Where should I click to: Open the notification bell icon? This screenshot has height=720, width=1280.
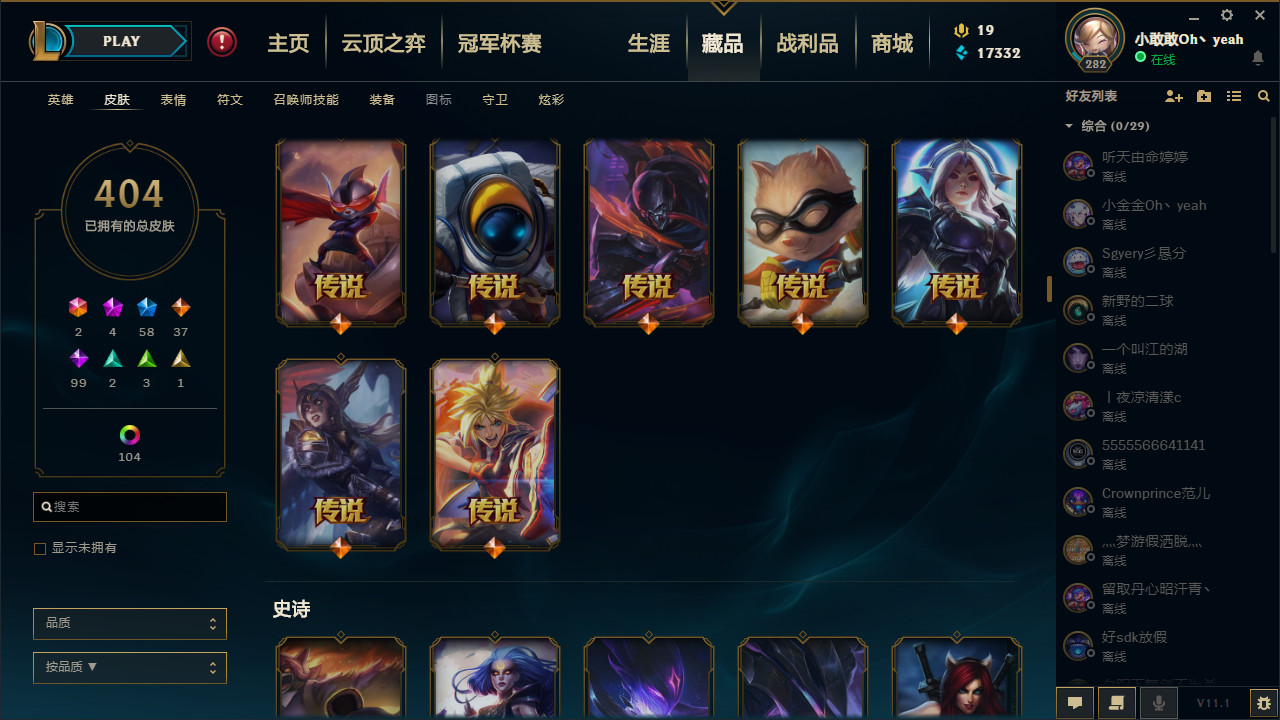pos(1258,59)
